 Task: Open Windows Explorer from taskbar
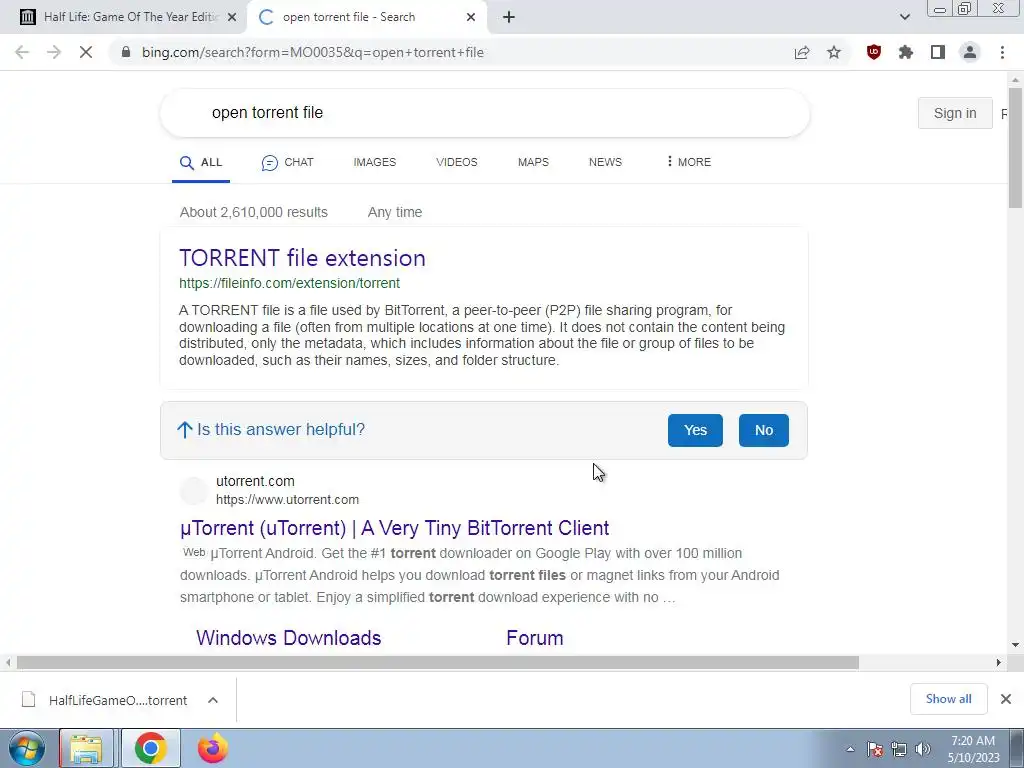[x=86, y=748]
